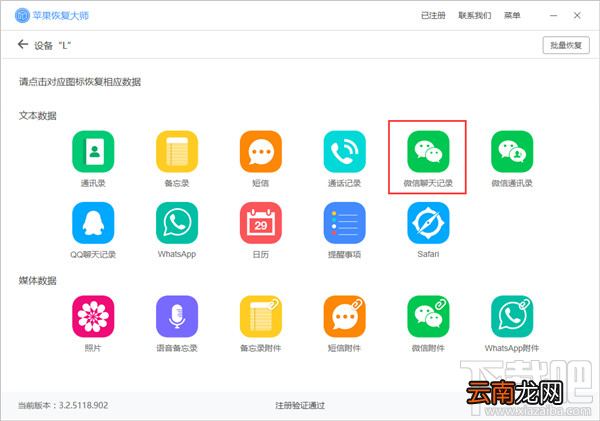Click the 语音备忘录 microphone icon

[177, 316]
